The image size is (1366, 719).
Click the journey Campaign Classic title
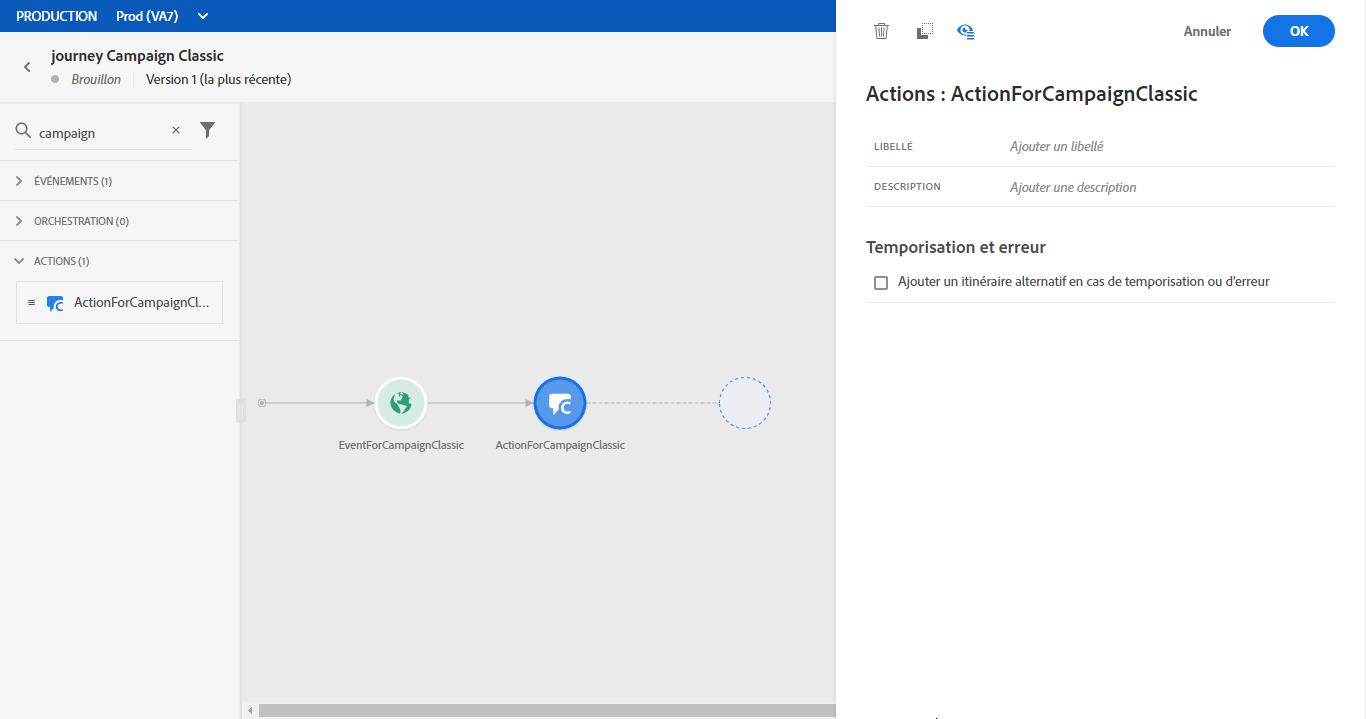coord(138,56)
